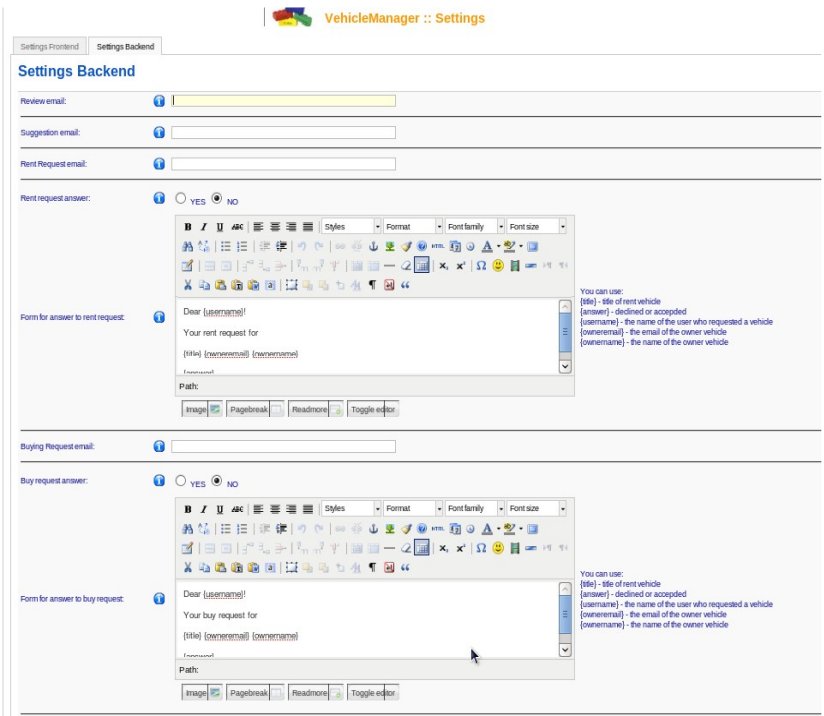Open HTML source editor in rent request editor
This screenshot has width=824, height=716.
(x=438, y=246)
